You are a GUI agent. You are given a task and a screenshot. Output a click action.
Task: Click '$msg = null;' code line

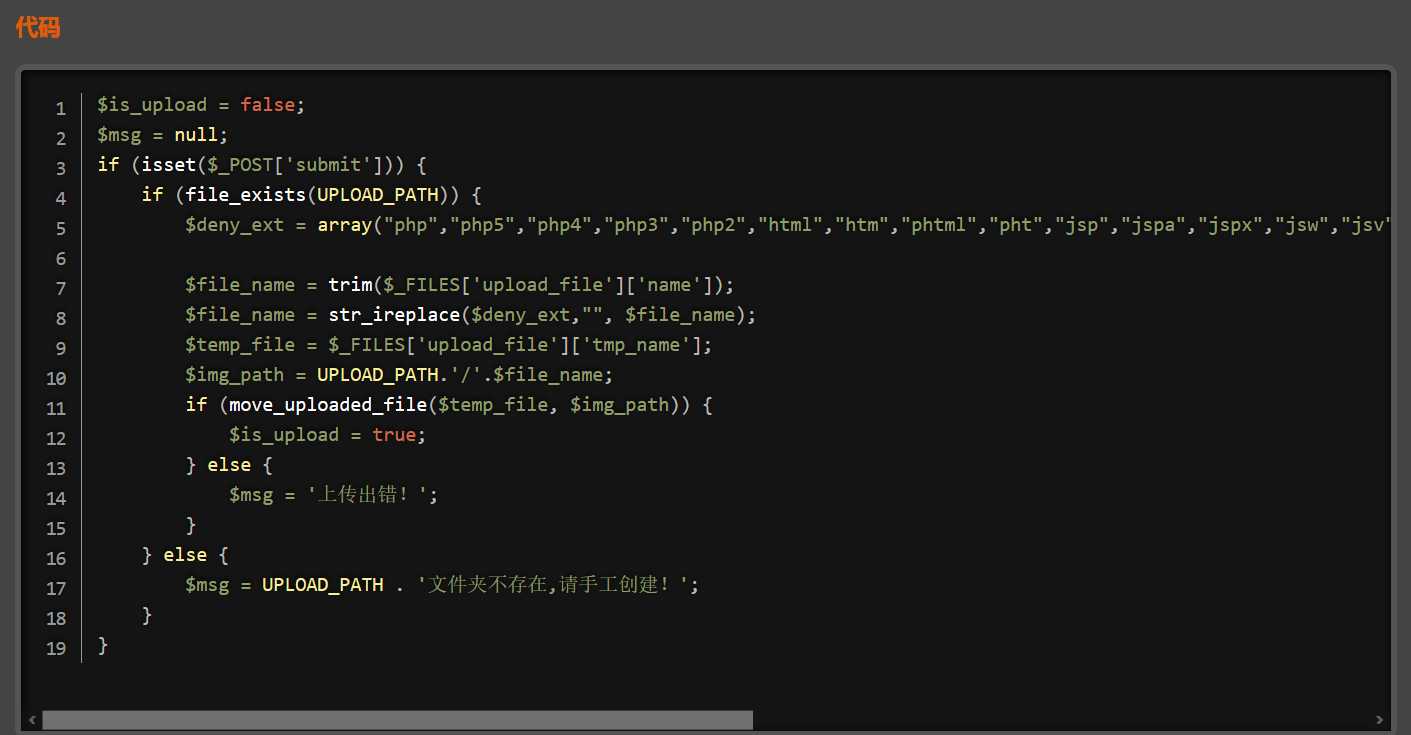pos(163,135)
